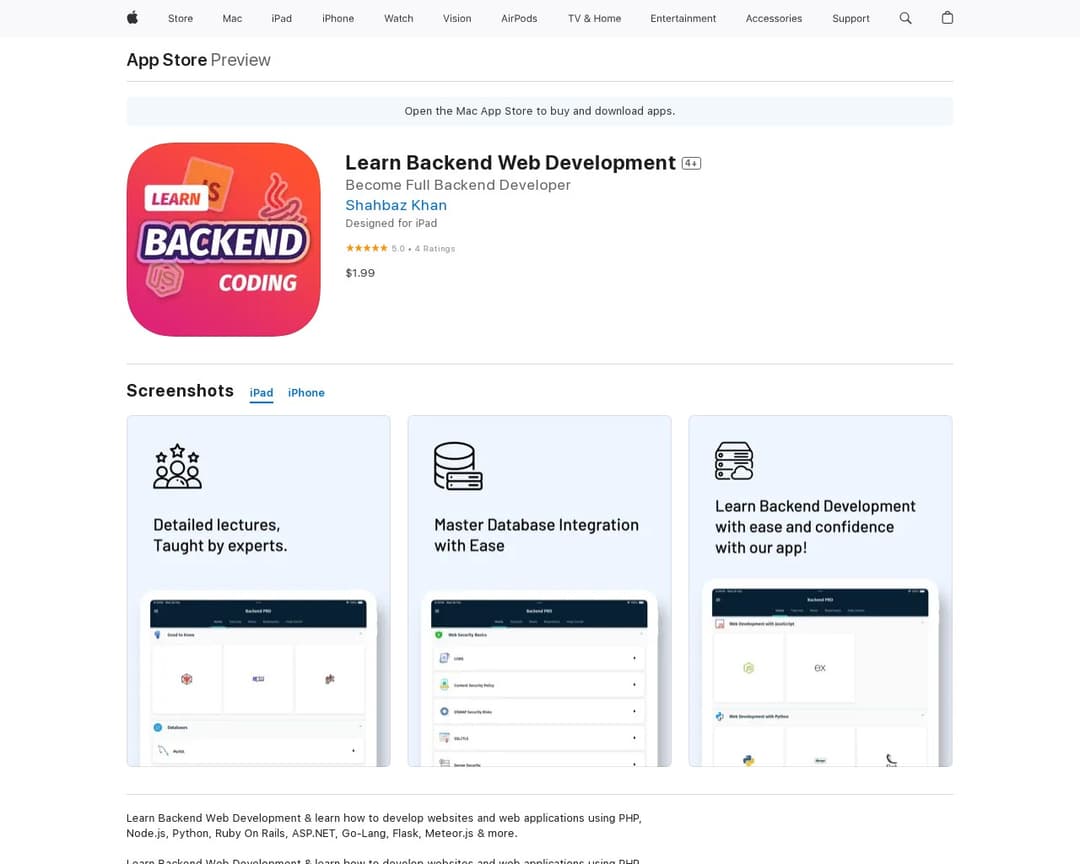The width and height of the screenshot is (1080, 864).
Task: Click the Mac App Store banner
Action: [x=540, y=111]
